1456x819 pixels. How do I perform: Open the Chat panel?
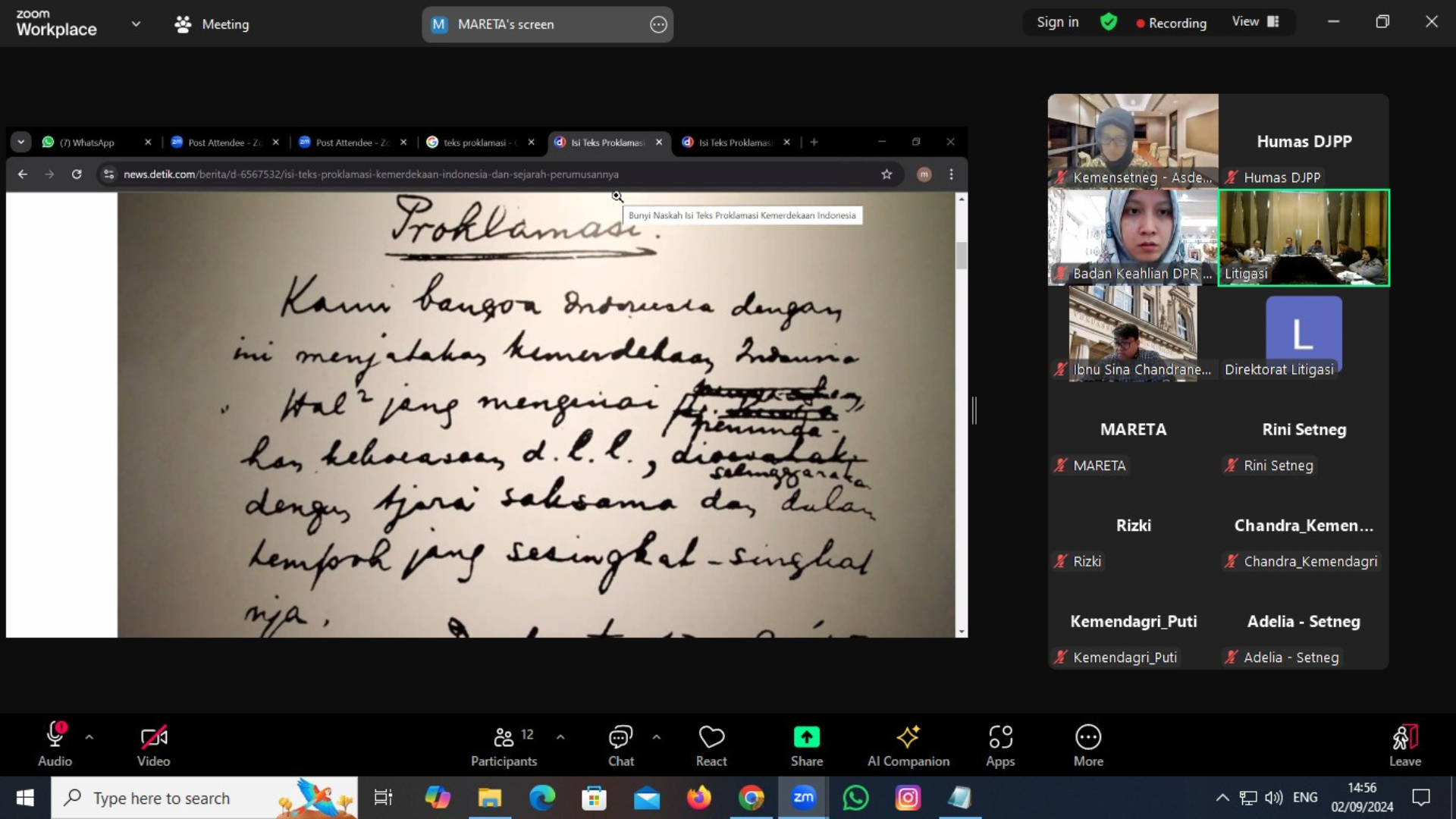pos(621,745)
